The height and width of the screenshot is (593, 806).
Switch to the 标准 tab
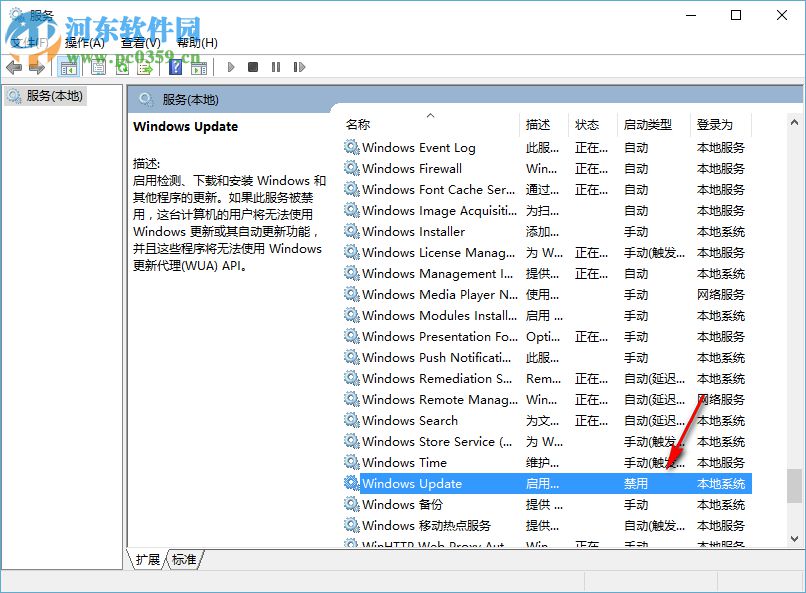click(x=182, y=560)
